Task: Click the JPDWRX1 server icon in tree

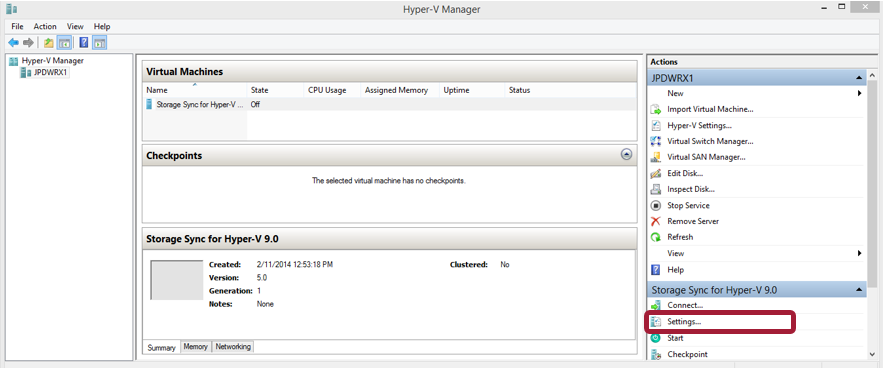Action: pos(25,72)
